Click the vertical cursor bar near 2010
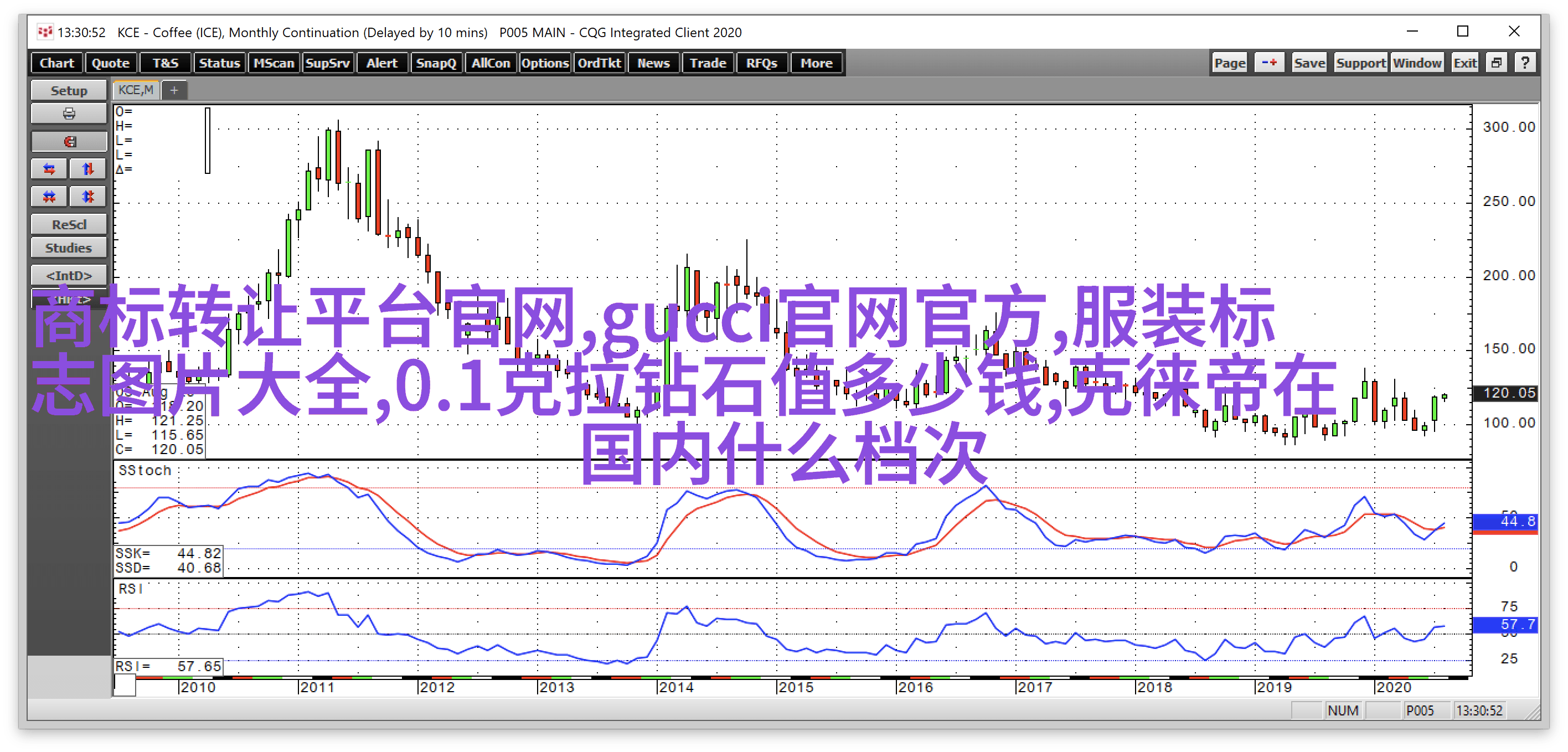Screen dimensions: 1568x752 coord(208,141)
